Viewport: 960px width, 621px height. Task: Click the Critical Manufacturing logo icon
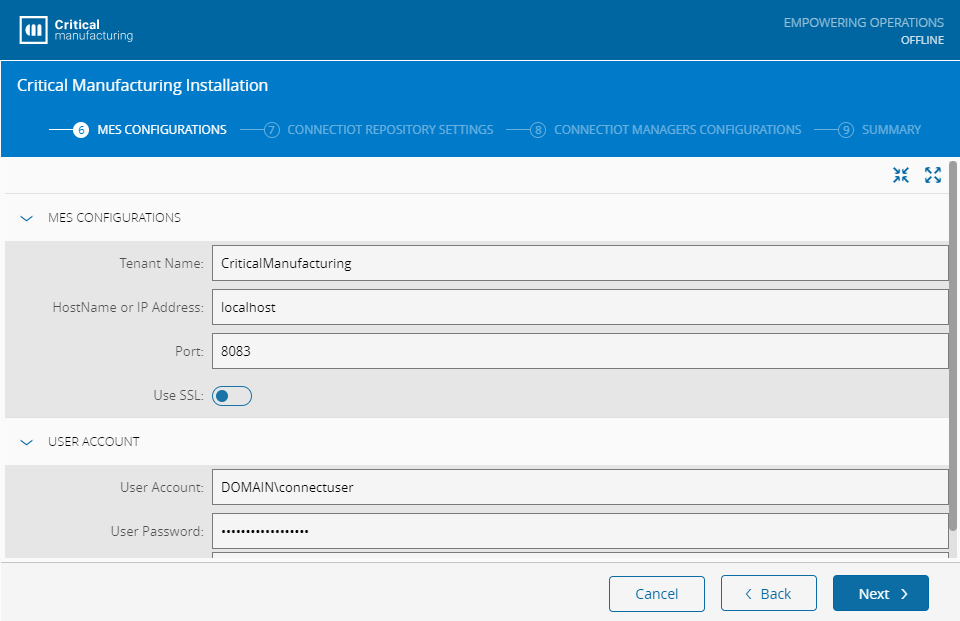coord(34,30)
